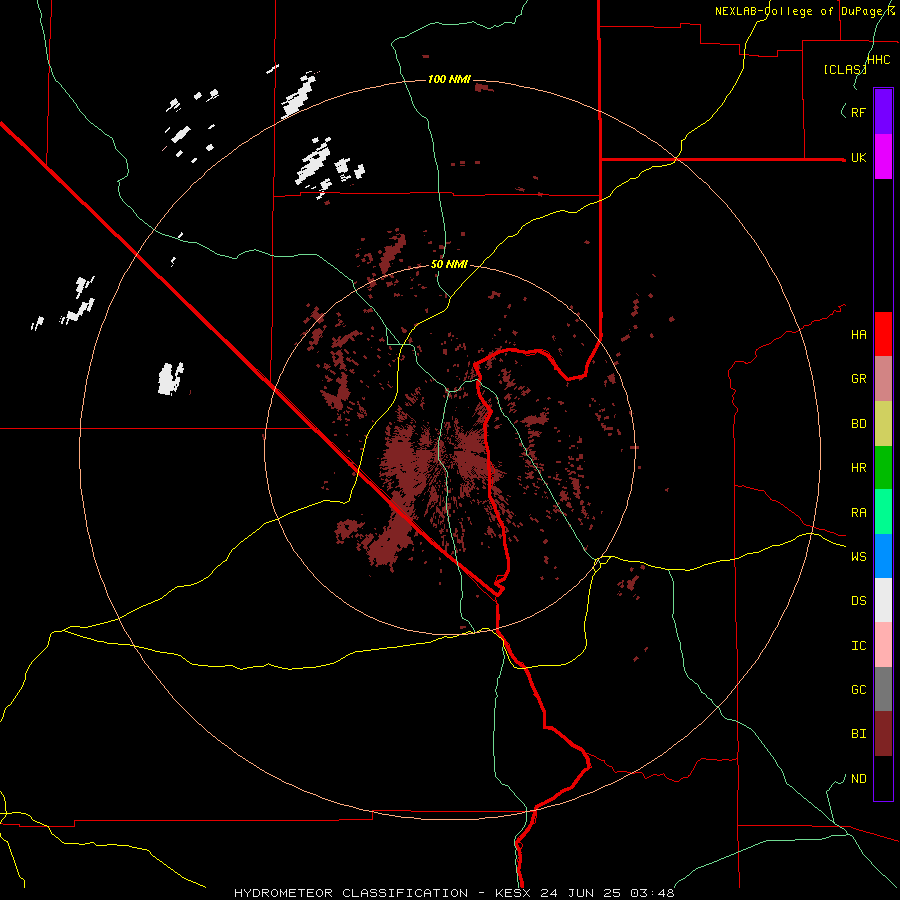
Task: Click the 'HR' legend label
Action: pos(858,468)
